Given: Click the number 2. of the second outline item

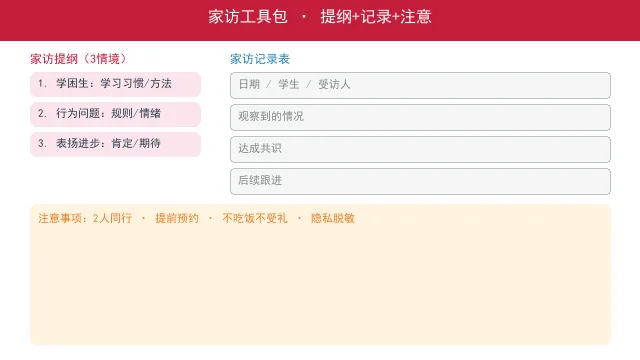Looking at the screenshot, I should tap(42, 113).
